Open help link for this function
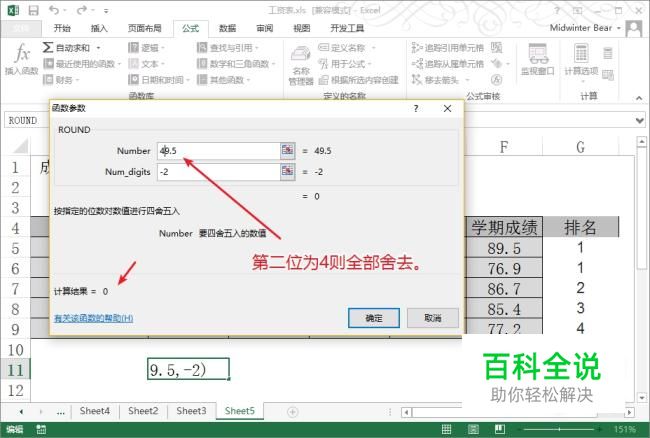This screenshot has width=650, height=438. coord(94,318)
